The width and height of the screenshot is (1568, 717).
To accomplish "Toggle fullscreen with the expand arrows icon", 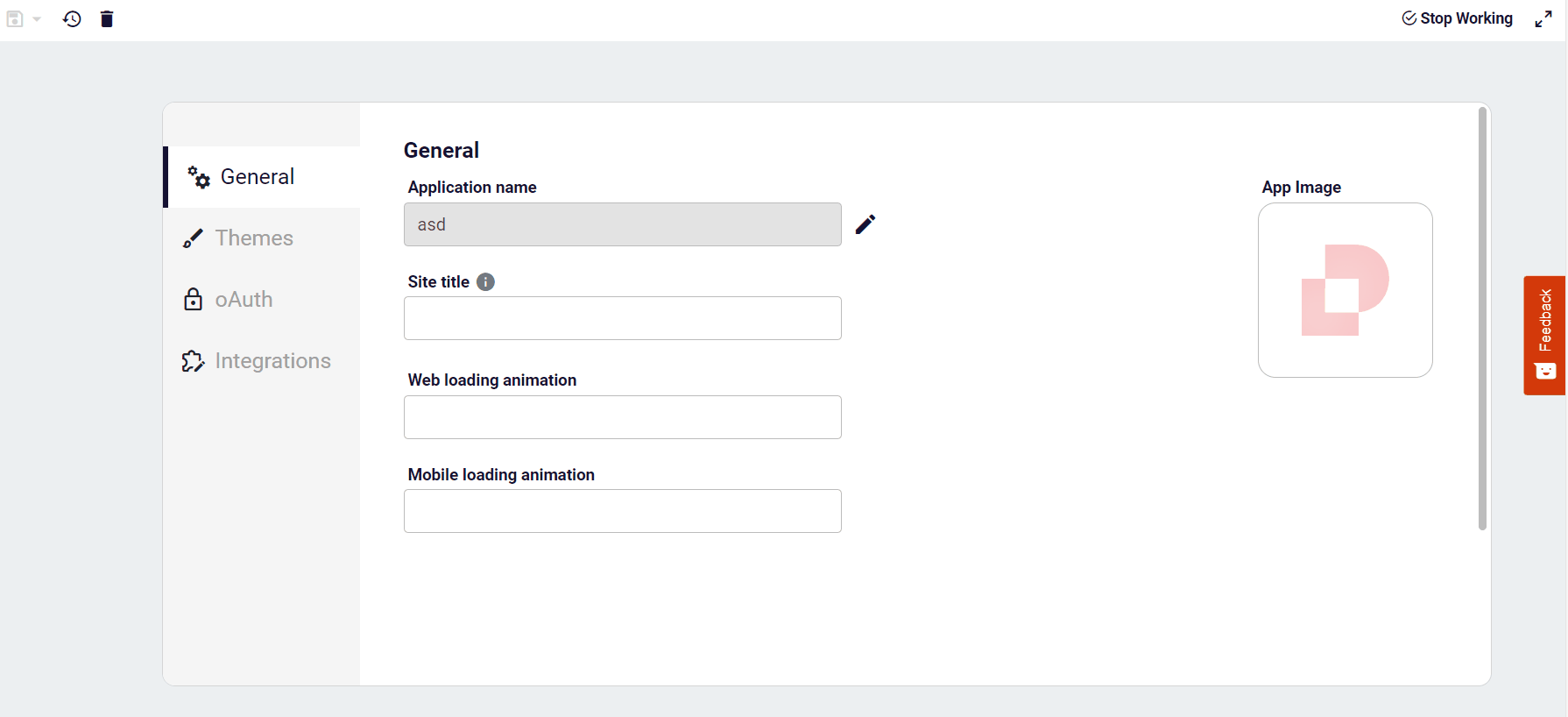I will [x=1543, y=18].
